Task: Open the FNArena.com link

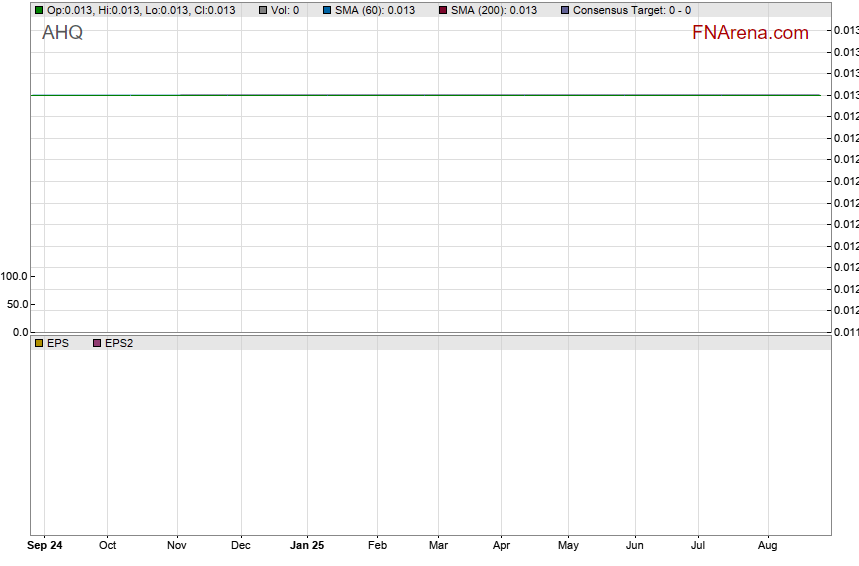Action: tap(750, 33)
